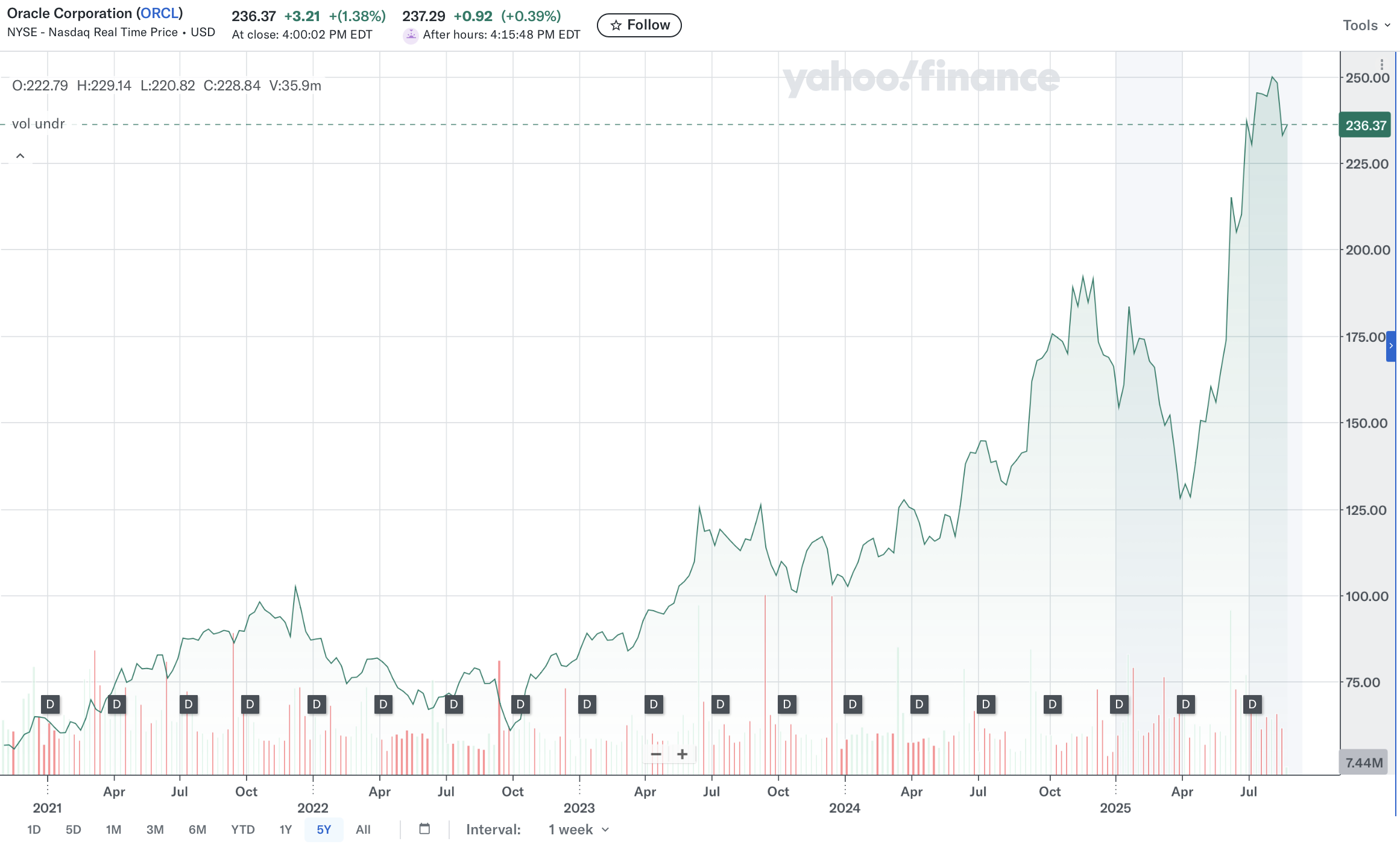Image resolution: width=1400 pixels, height=850 pixels.
Task: Click the dividend marker above Jul 2025
Action: point(1252,704)
